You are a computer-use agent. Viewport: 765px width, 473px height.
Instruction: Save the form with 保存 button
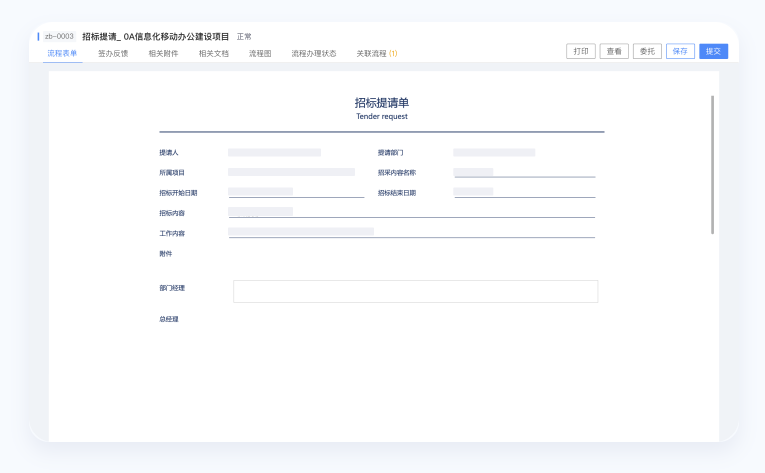click(x=680, y=51)
